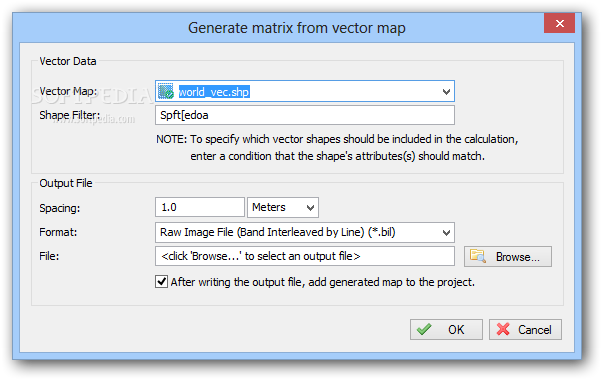Open the Meters unit dropdown
Image resolution: width=602 pixels, height=380 pixels.
point(283,208)
